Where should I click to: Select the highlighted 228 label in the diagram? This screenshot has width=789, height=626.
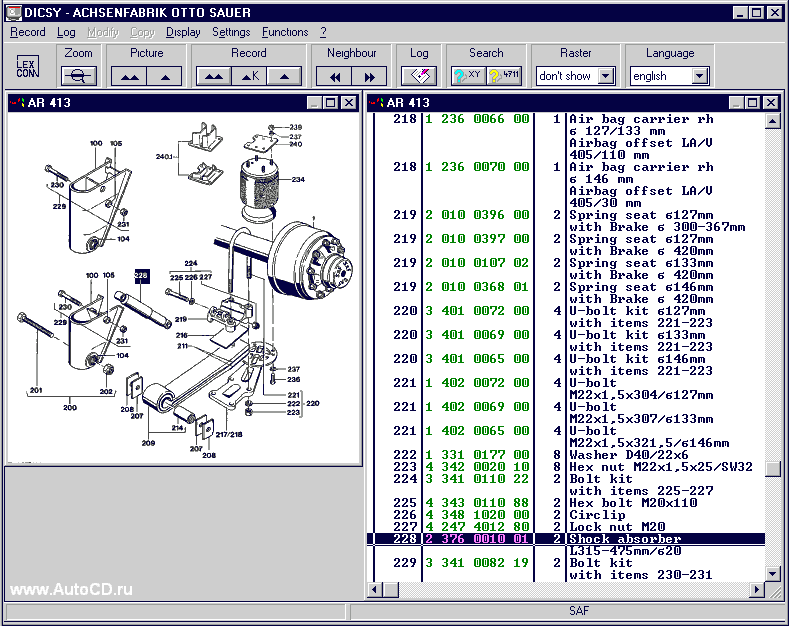pyautogui.click(x=141, y=276)
